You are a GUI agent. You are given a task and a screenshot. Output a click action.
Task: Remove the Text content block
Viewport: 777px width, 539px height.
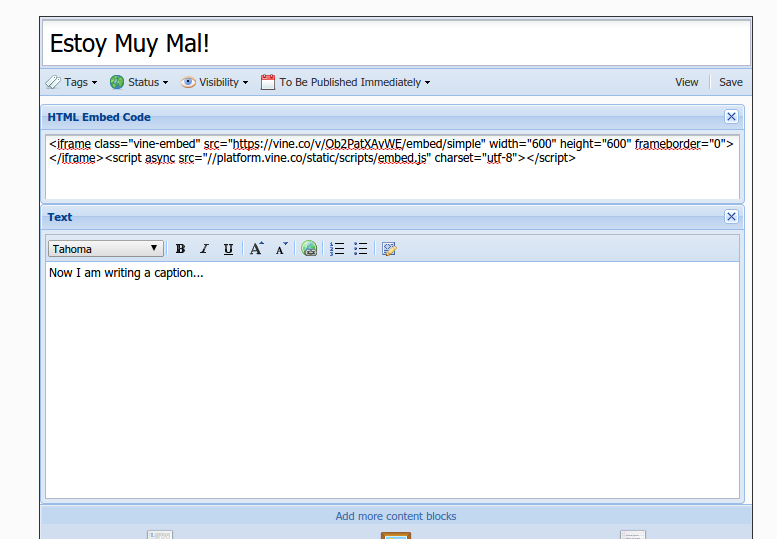[731, 217]
